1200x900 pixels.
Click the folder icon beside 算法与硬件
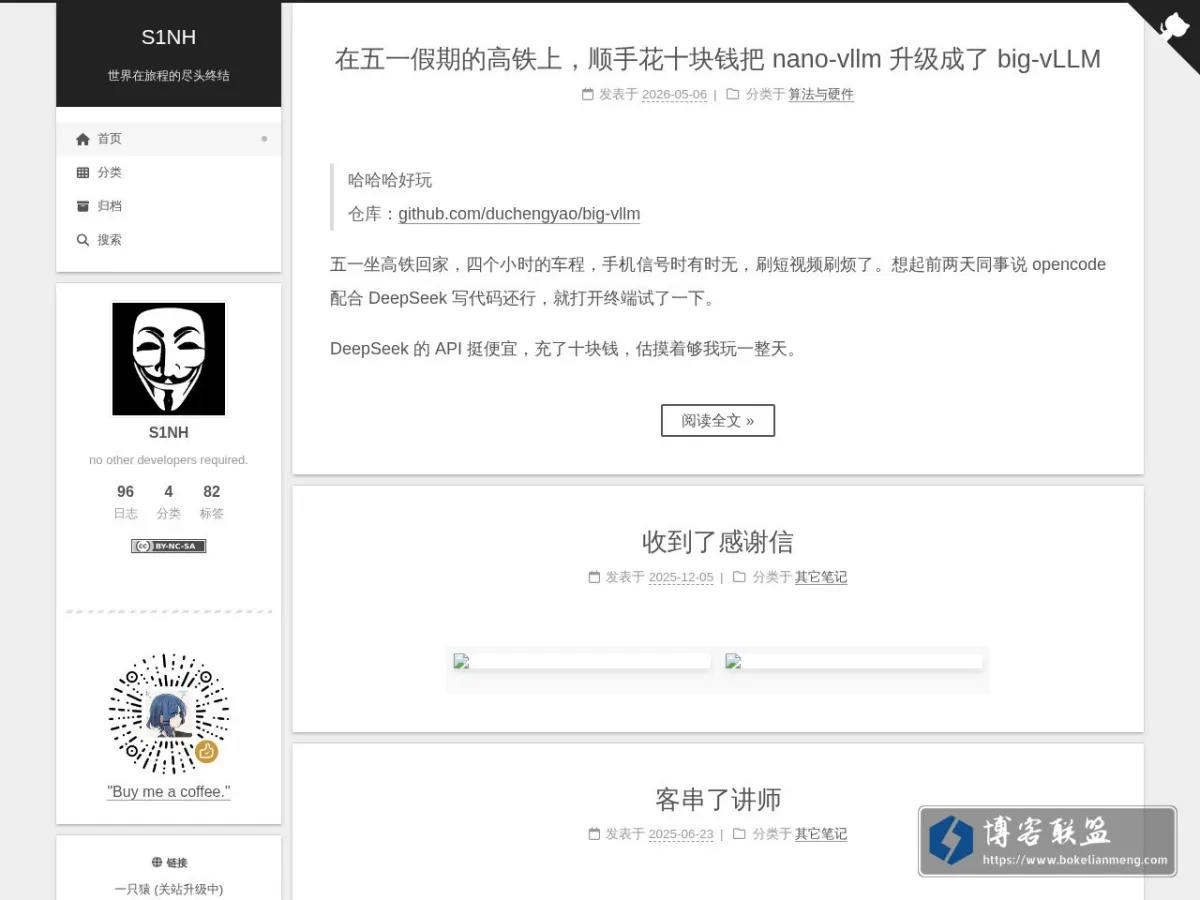(733, 95)
